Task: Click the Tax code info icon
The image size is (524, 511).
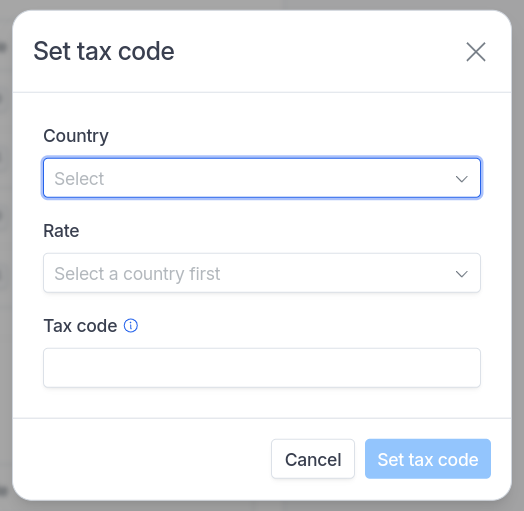Action: pyautogui.click(x=131, y=326)
